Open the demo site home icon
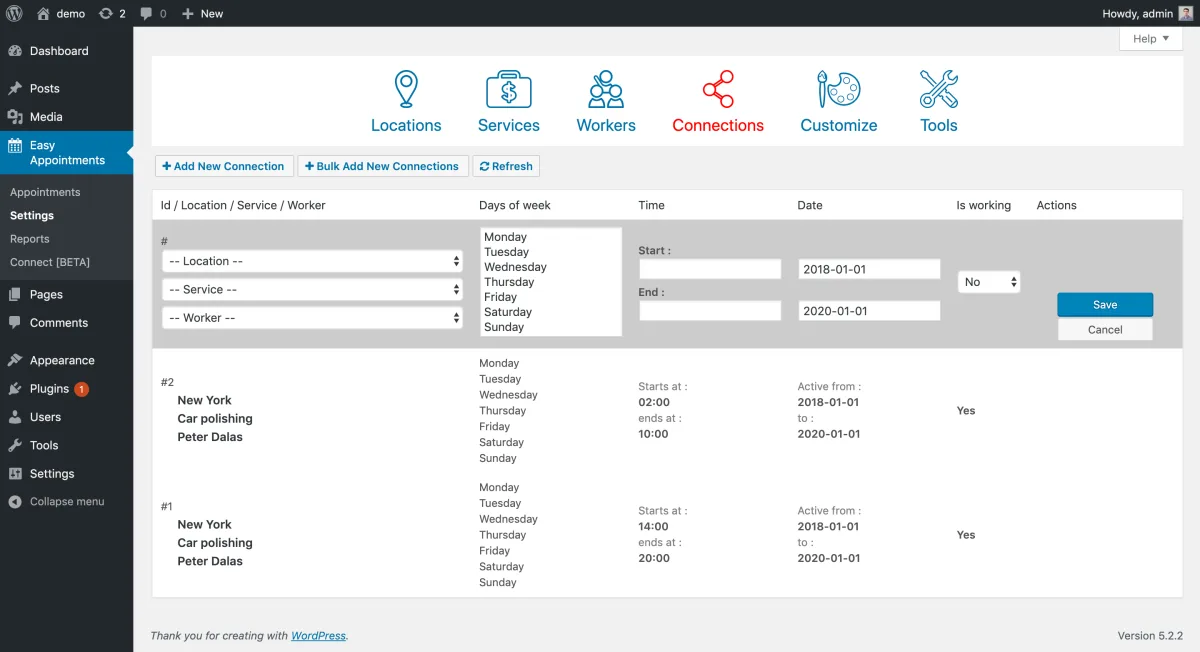Image resolution: width=1200 pixels, height=652 pixels. coord(43,14)
